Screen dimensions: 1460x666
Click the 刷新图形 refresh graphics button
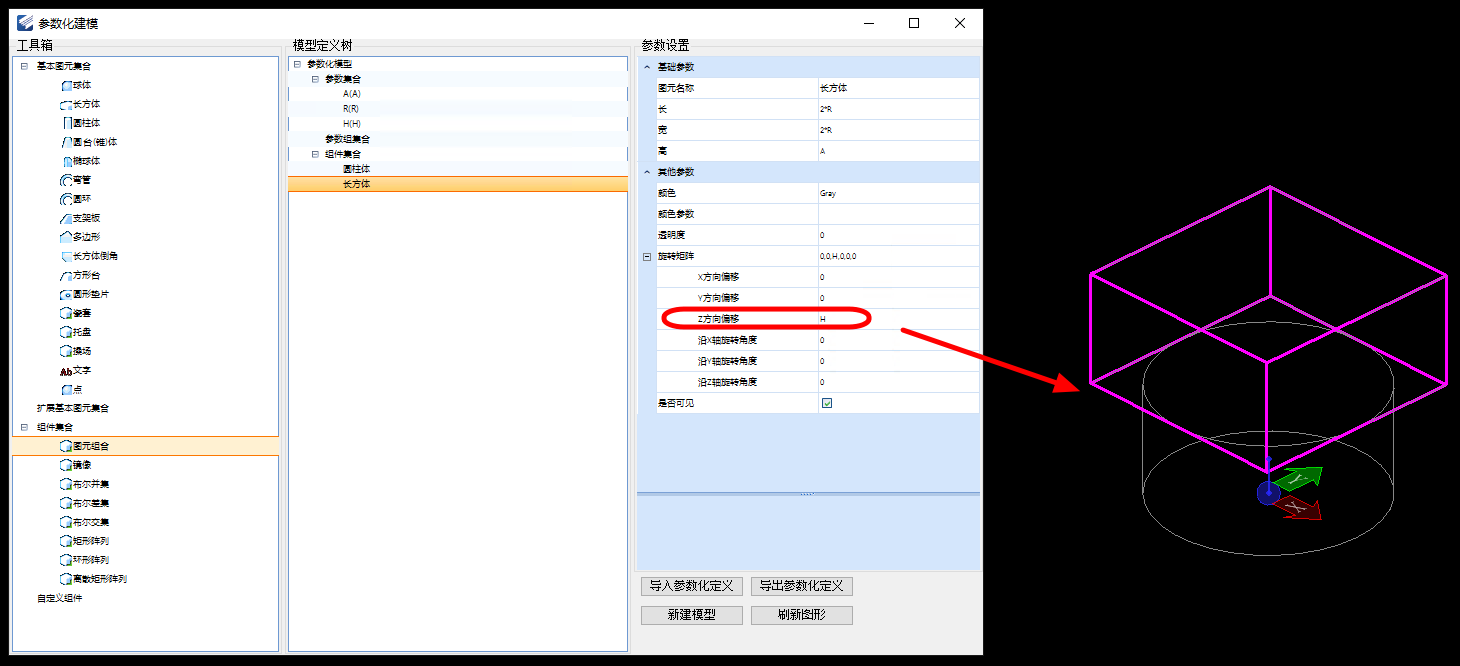coord(802,615)
